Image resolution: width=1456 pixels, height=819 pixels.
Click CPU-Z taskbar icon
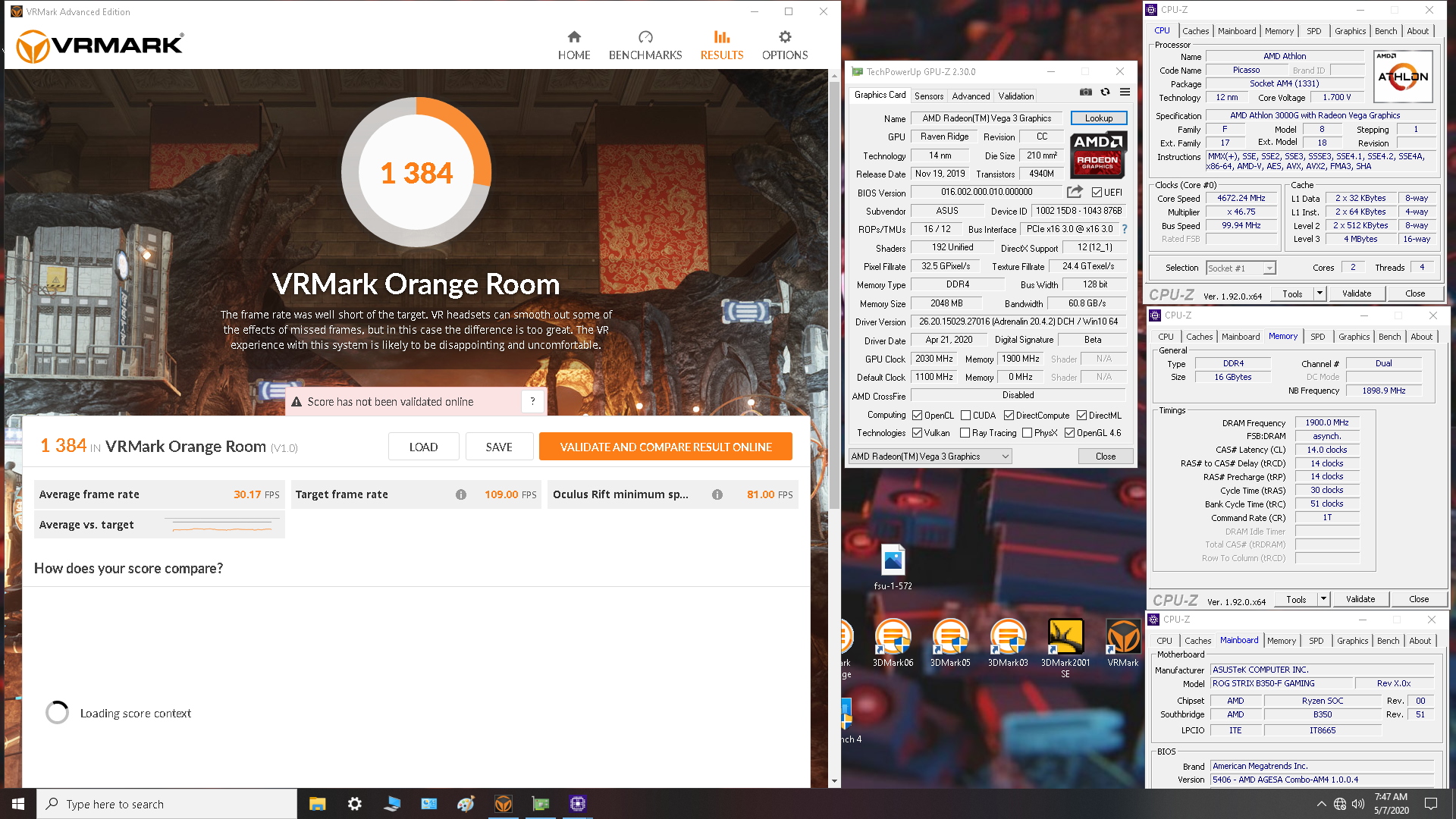(577, 804)
